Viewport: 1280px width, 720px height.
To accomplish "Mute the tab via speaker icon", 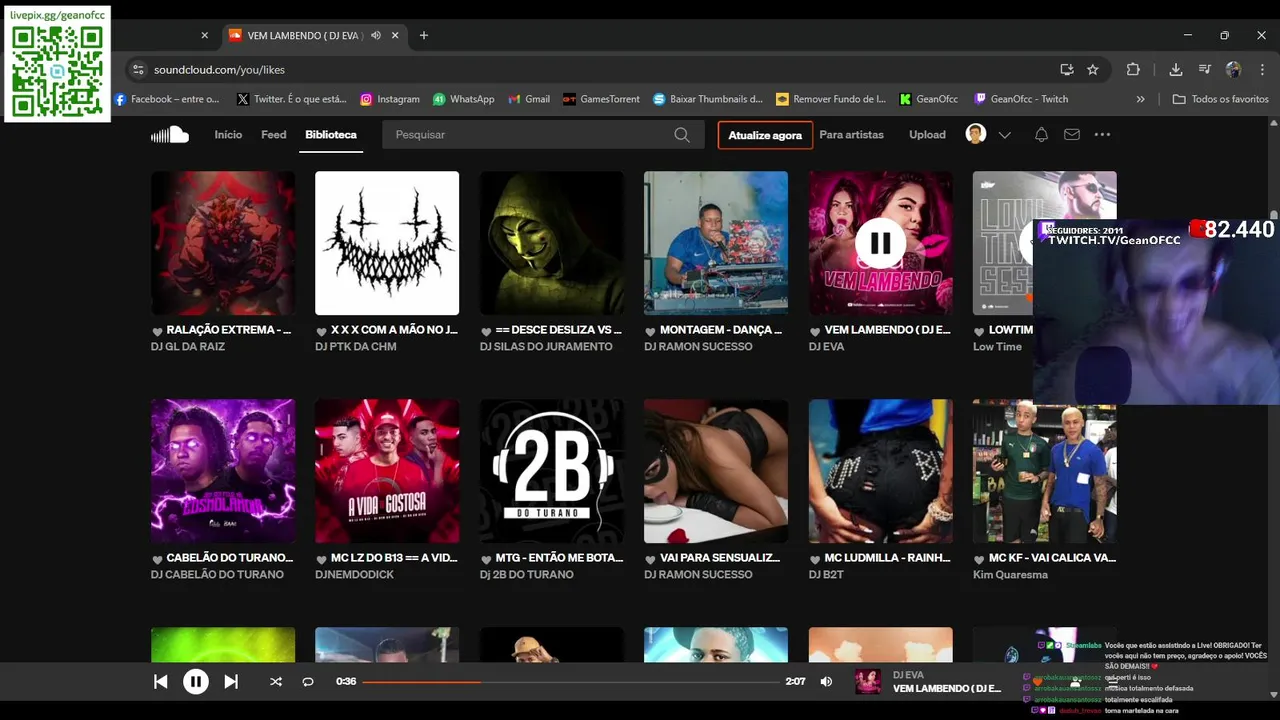I will (x=376, y=35).
